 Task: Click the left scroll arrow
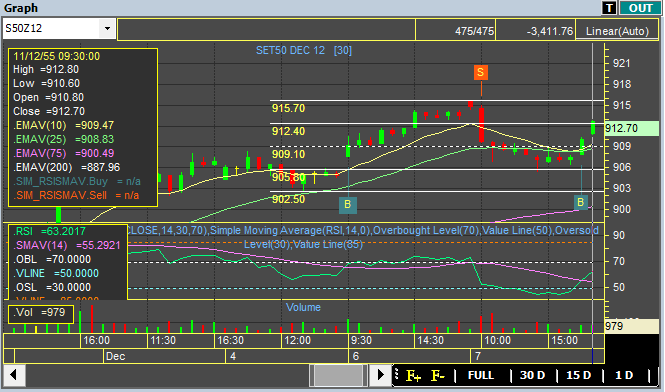click(x=14, y=375)
